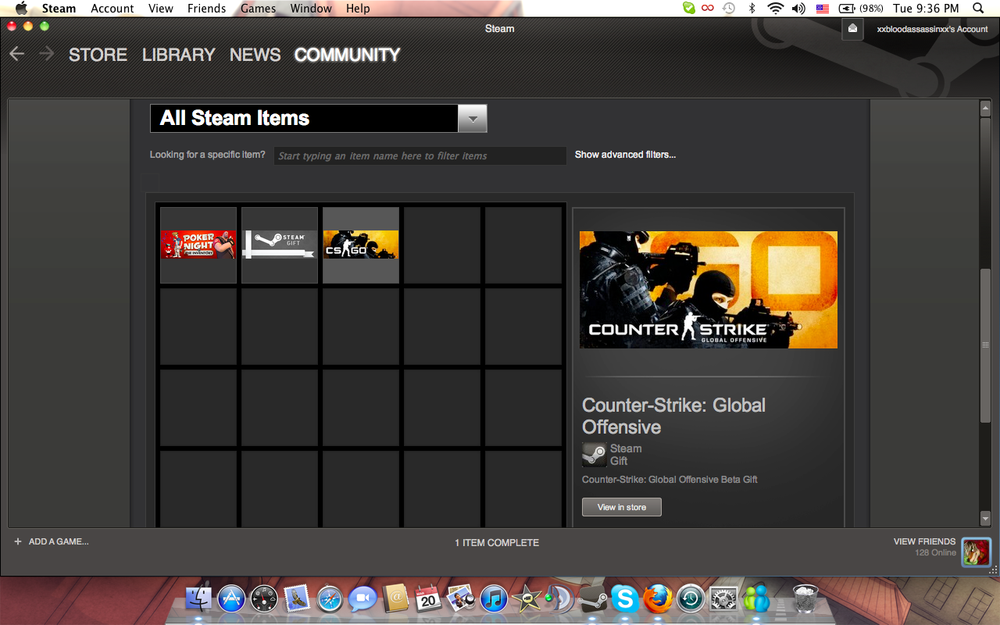Click the green Skype status menu bar icon
This screenshot has width=1000, height=625.
(x=688, y=8)
